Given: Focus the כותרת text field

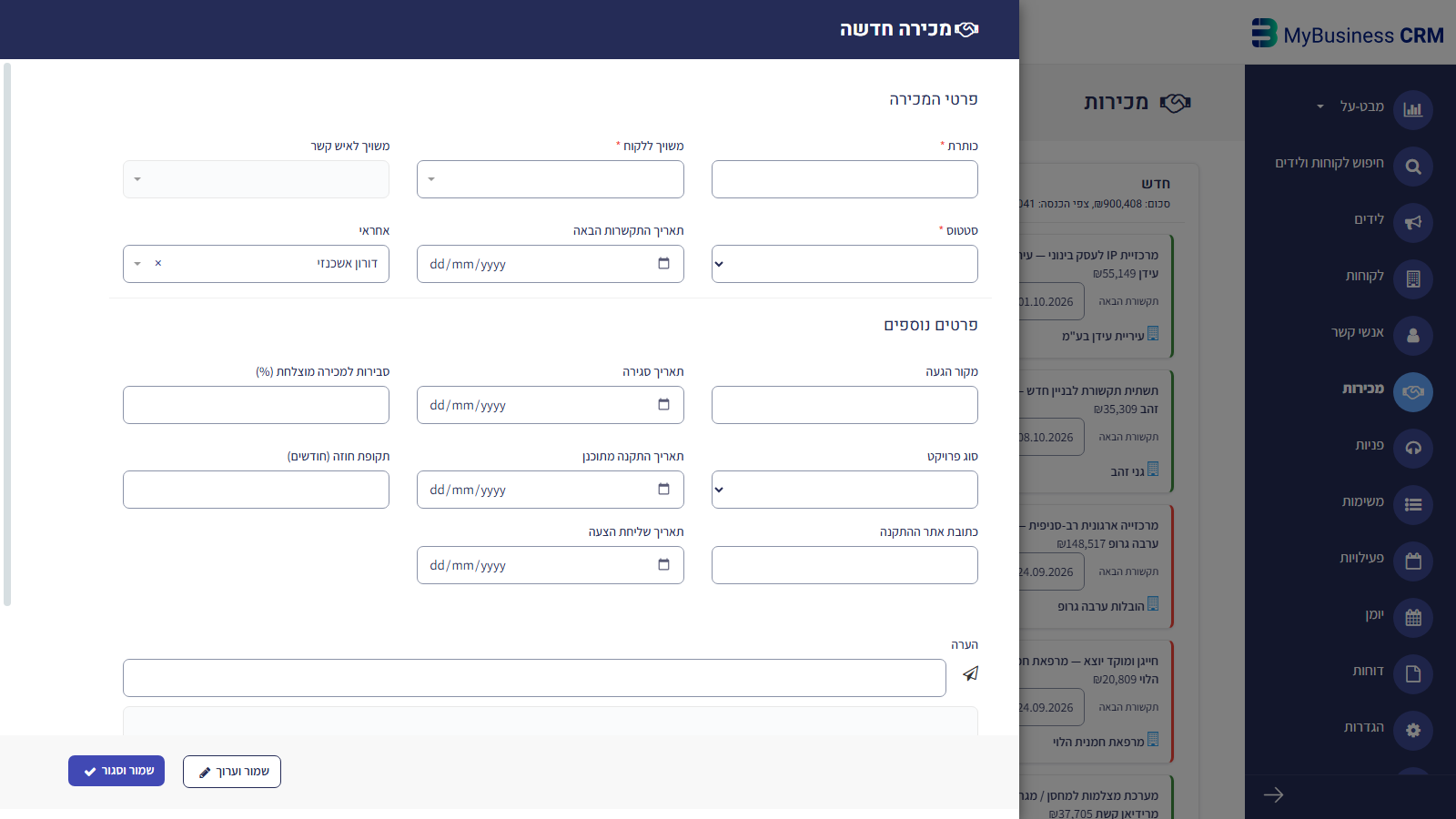Looking at the screenshot, I should 844,179.
